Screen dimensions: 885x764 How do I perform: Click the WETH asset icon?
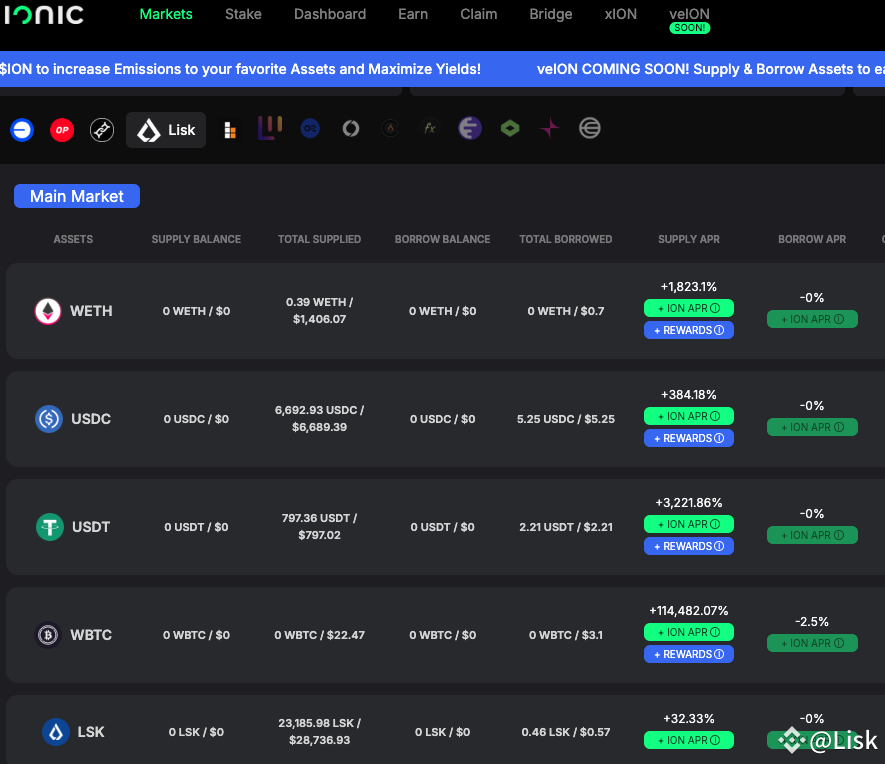click(x=47, y=311)
